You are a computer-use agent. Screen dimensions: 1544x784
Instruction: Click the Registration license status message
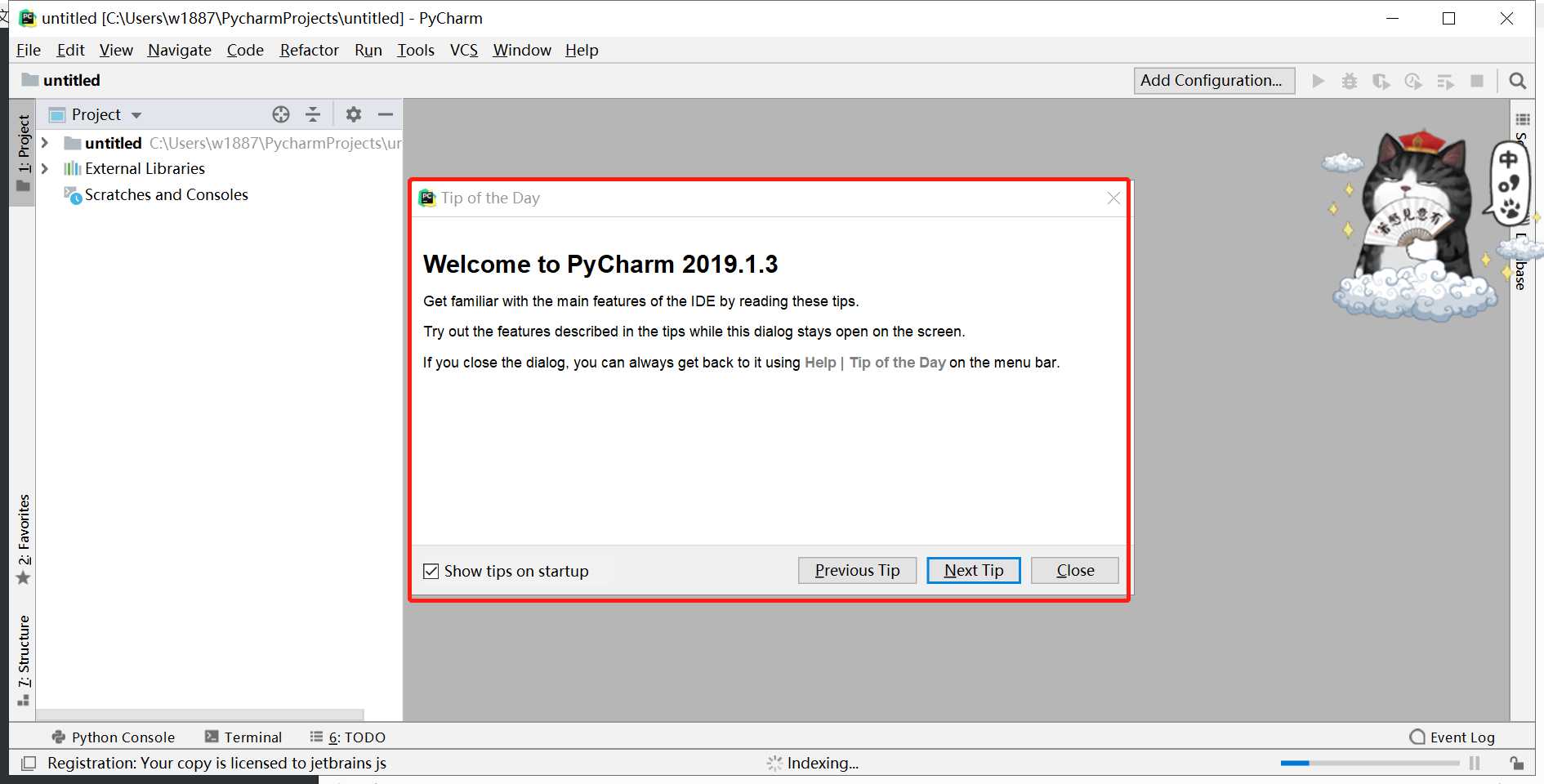[216, 763]
